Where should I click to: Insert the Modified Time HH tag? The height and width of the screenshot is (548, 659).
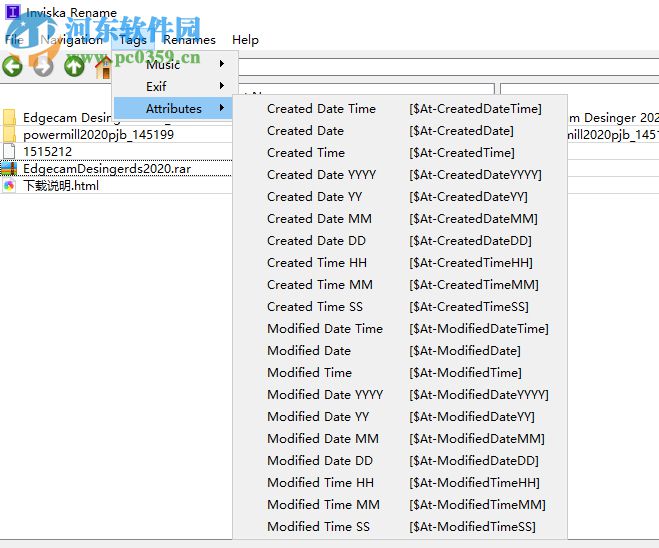pyautogui.click(x=400, y=482)
